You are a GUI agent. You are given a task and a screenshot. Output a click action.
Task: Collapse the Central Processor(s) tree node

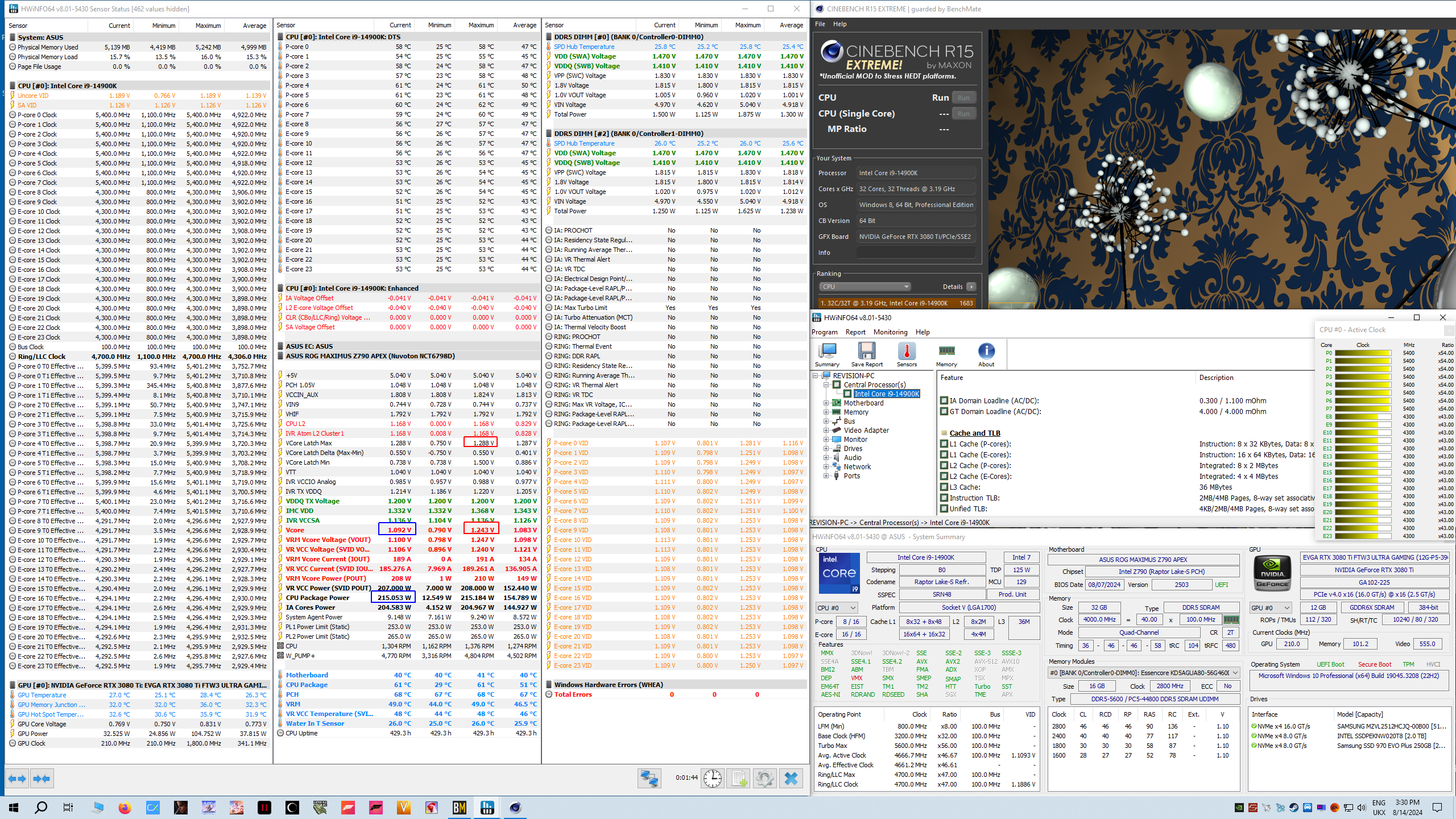tap(826, 385)
